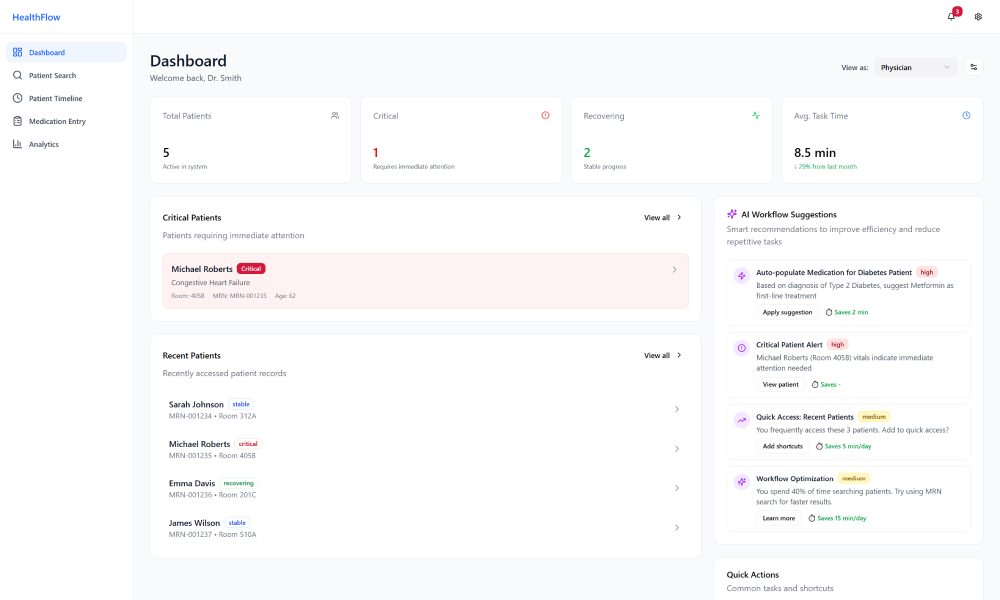Click the Dashboard grid icon in sidebar

click(17, 52)
